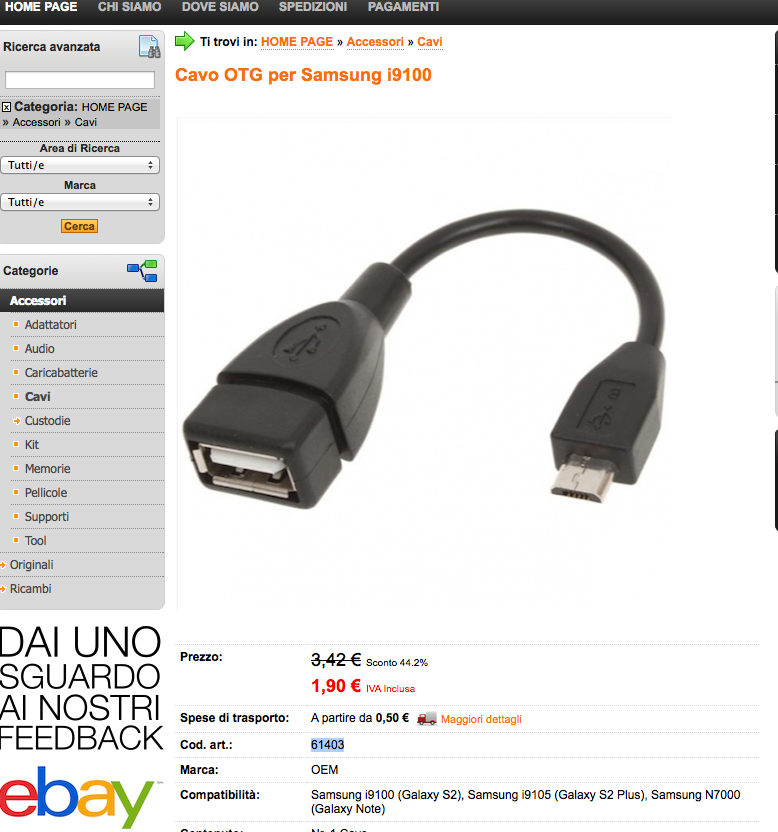This screenshot has width=778, height=832.
Task: Open the Marca dropdown
Action: [80, 202]
